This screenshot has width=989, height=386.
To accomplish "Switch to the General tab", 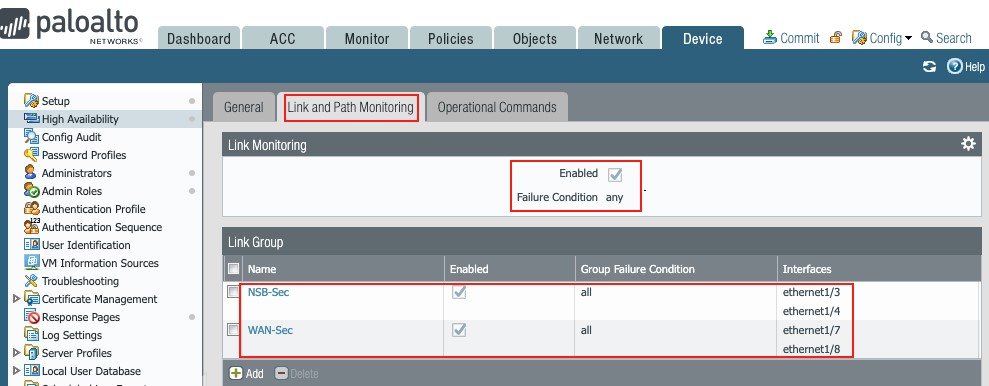I will 243,107.
